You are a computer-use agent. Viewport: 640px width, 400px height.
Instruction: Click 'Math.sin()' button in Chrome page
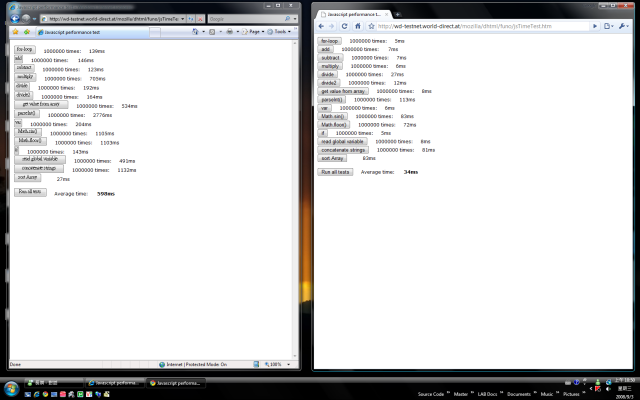coord(333,116)
